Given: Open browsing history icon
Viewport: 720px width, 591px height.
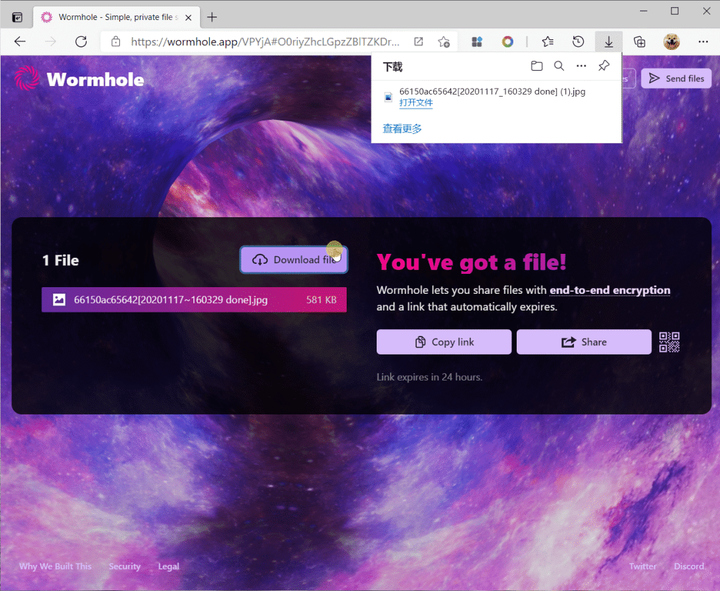Looking at the screenshot, I should pos(578,42).
